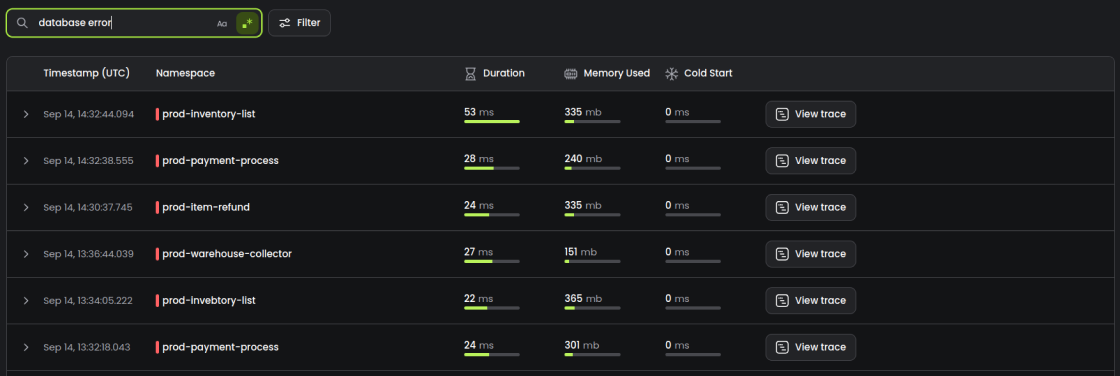
Task: View trace for prod-inventory-list
Action: click(x=811, y=114)
